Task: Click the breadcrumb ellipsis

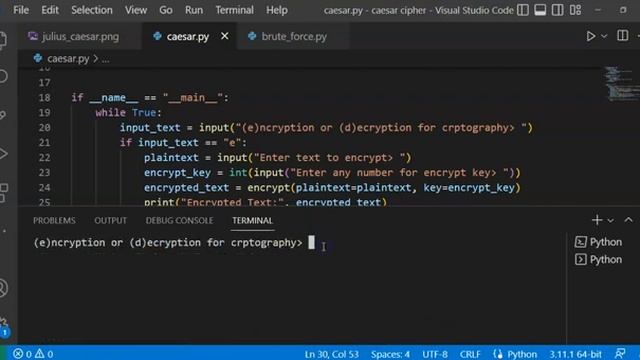Action: click(106, 60)
